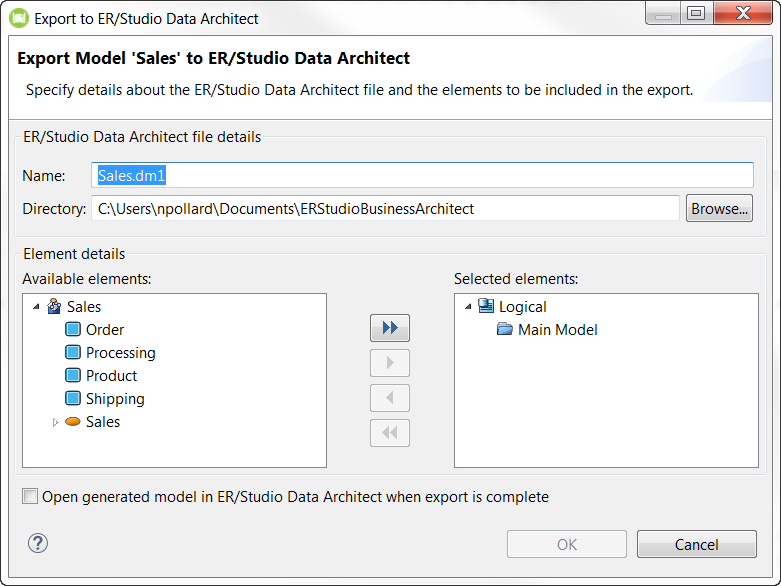Viewport: 781px width, 586px height.
Task: Click the OK button
Action: click(567, 544)
